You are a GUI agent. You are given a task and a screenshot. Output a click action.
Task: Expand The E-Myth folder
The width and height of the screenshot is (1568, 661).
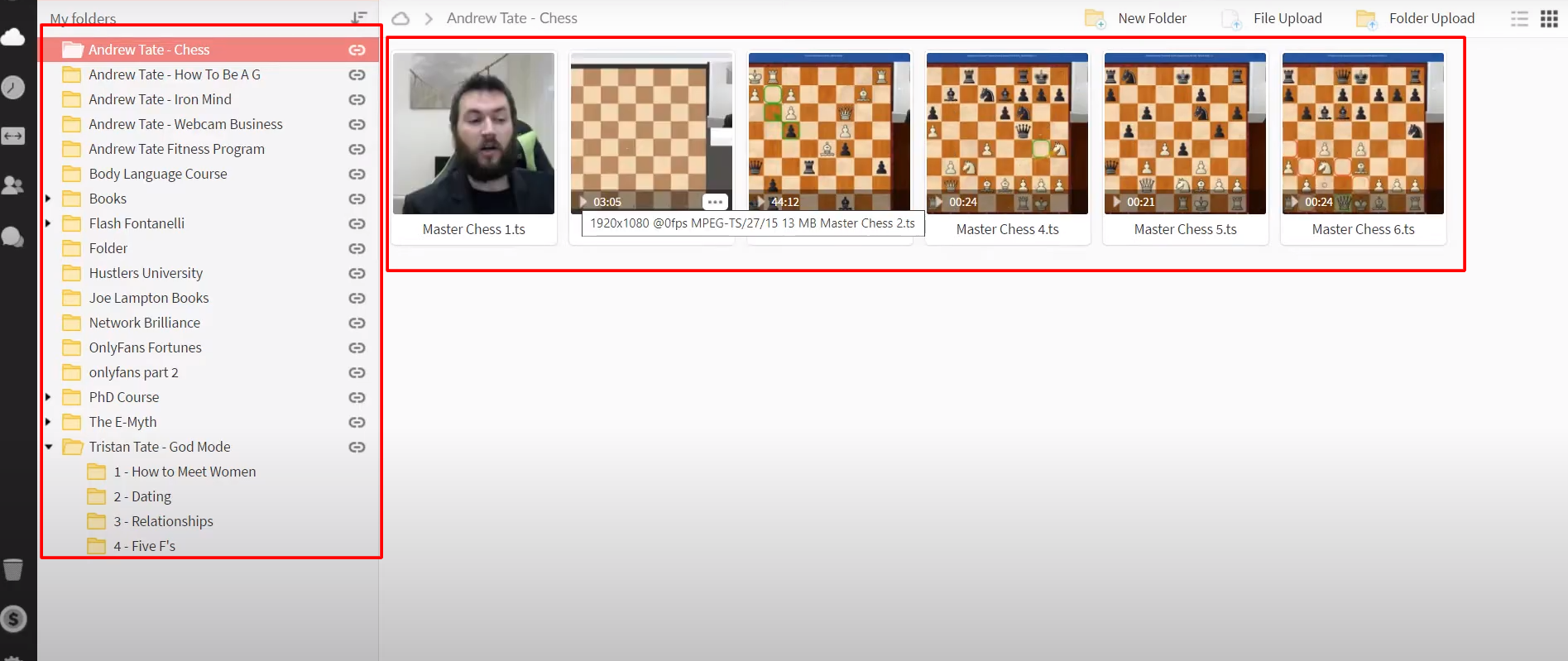(x=48, y=422)
